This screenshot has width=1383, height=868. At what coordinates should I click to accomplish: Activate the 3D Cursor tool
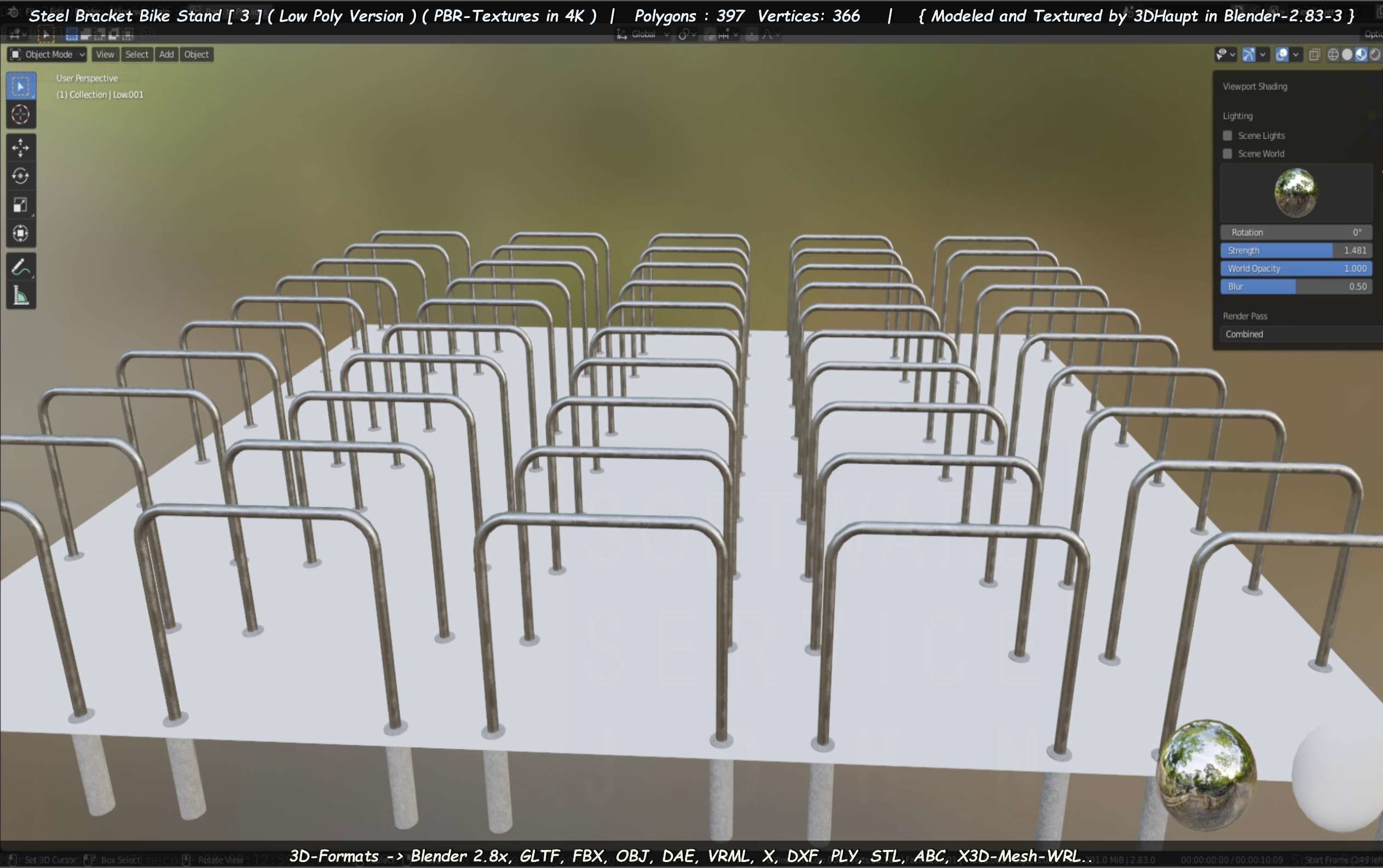click(x=21, y=115)
